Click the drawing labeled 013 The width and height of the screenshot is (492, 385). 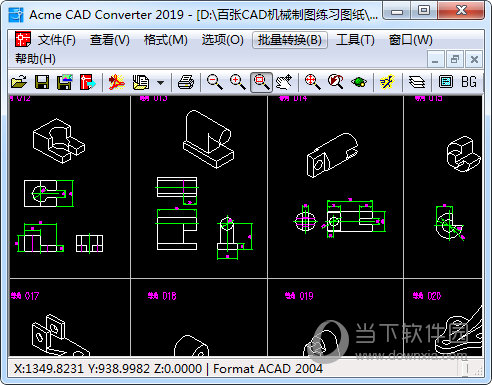click(x=199, y=187)
